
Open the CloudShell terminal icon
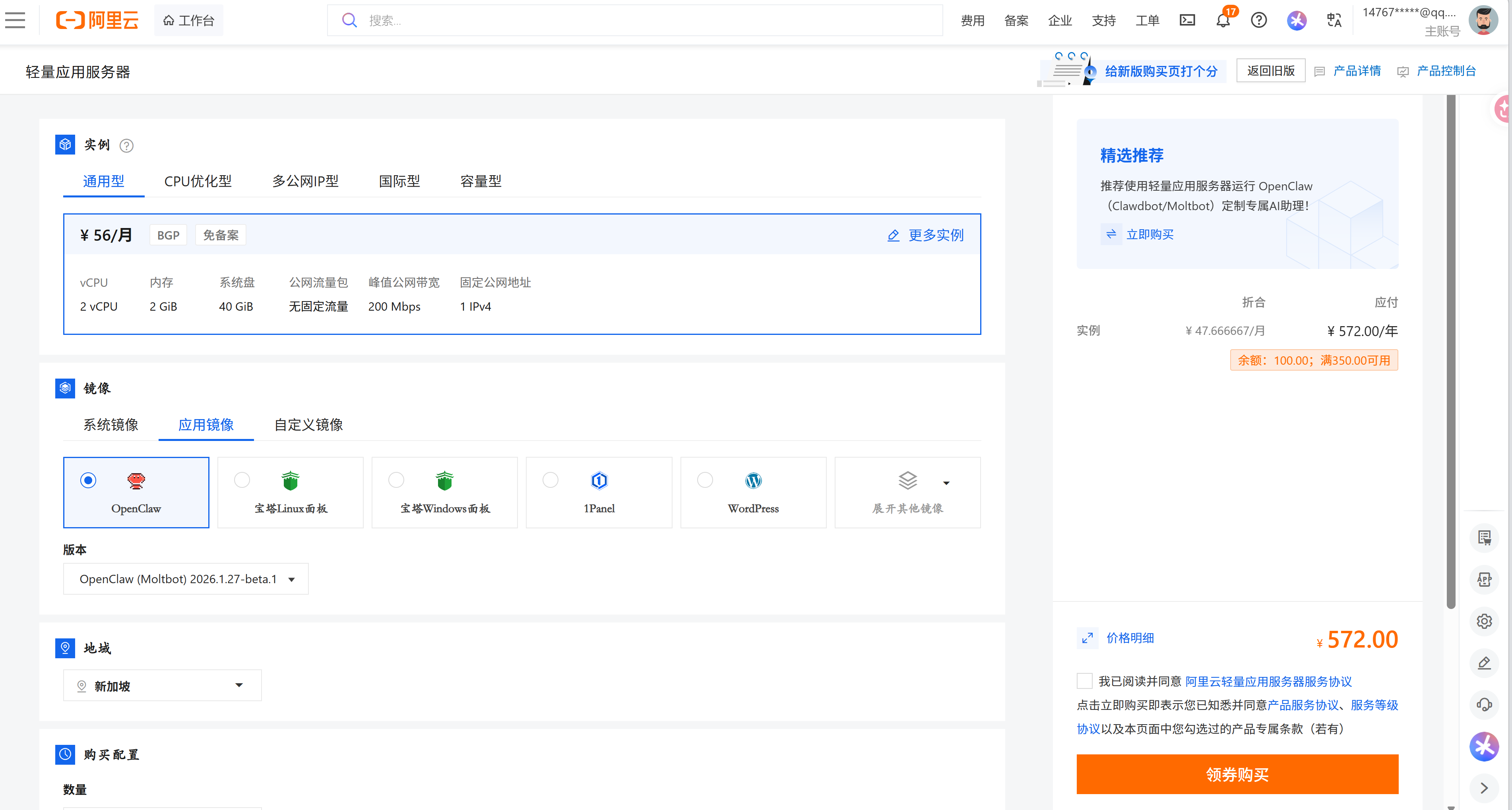[x=1187, y=19]
